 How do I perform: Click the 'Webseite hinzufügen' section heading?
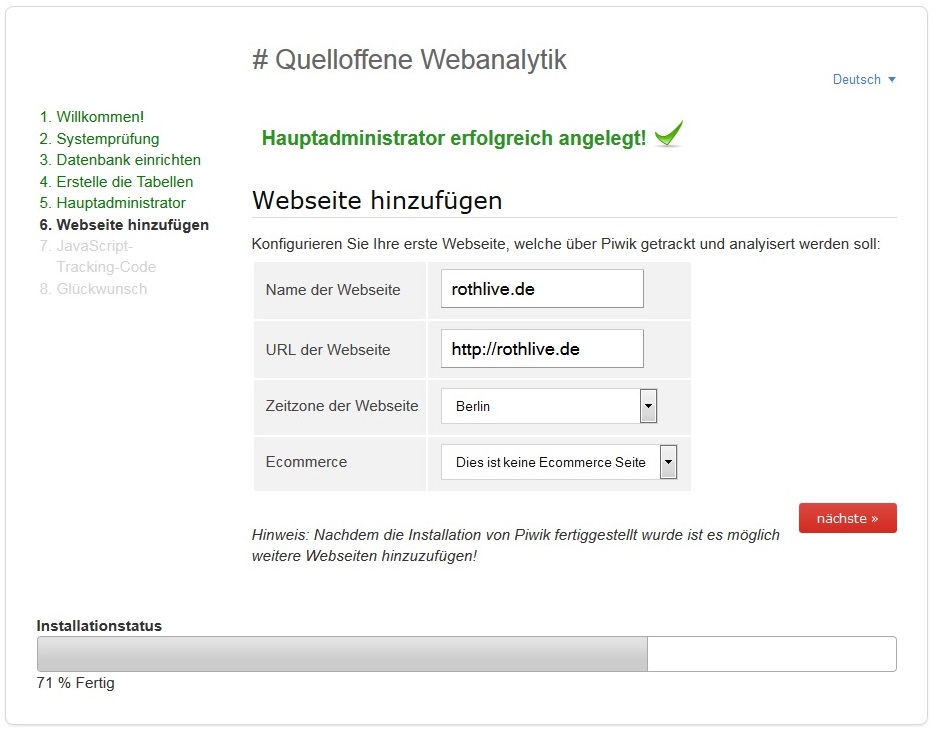tap(377, 200)
